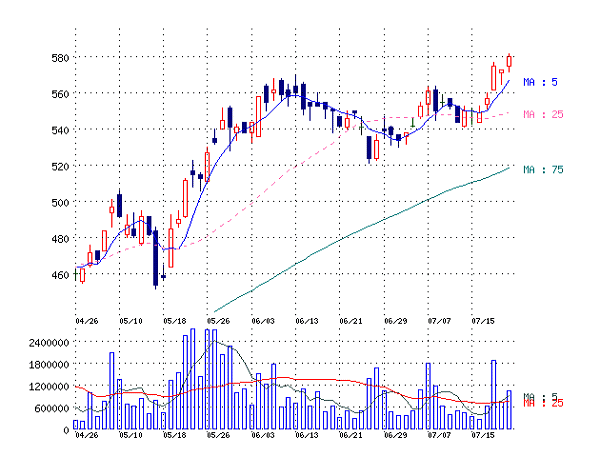
Task: Click 04/26 date under the price chart
Action: click(87, 321)
